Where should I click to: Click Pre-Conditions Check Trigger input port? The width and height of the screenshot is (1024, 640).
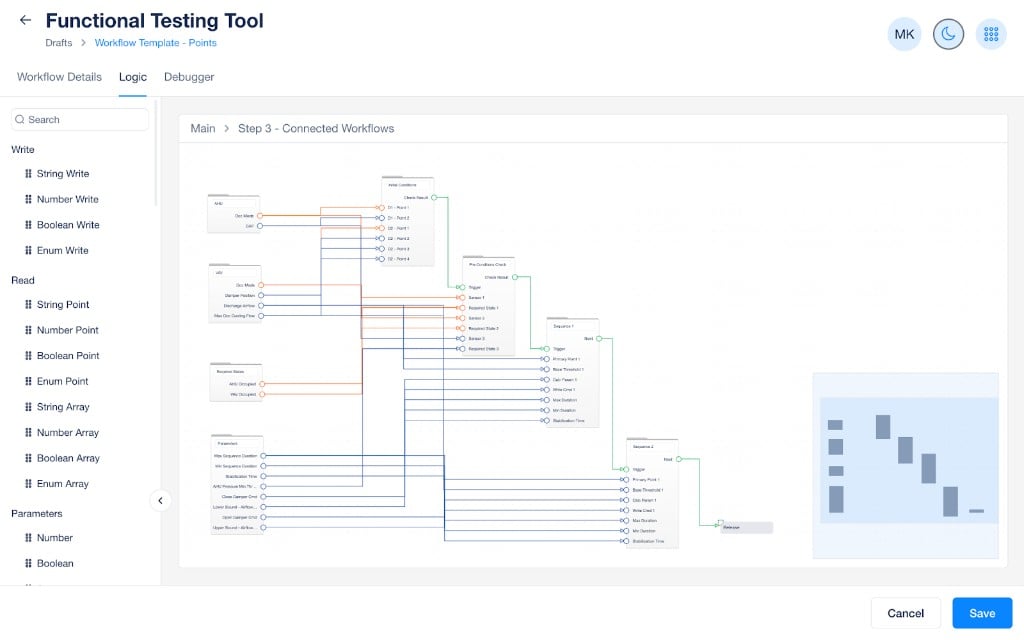(x=462, y=287)
